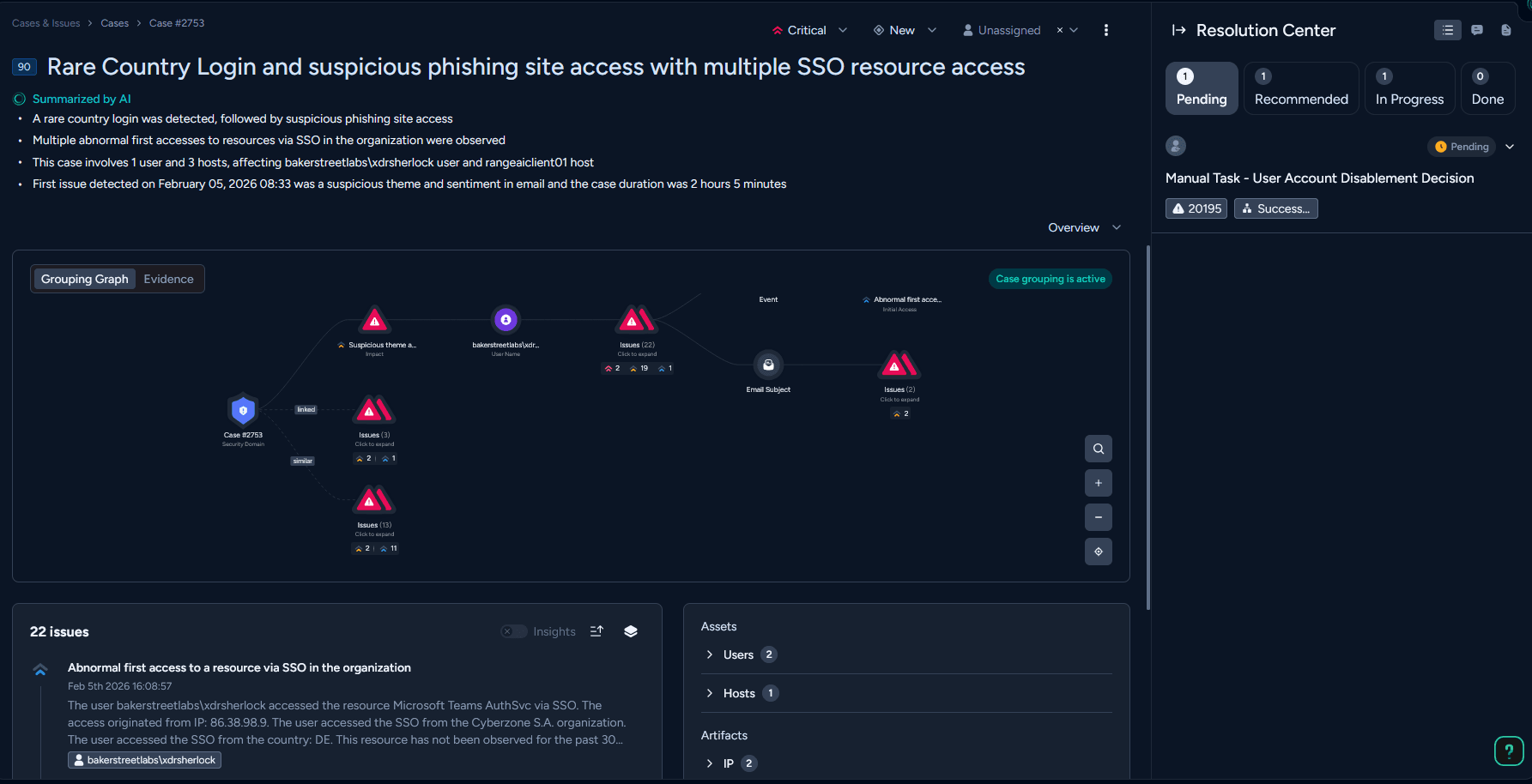Go to the Cases breadcrumb link
The height and width of the screenshot is (784, 1532).
point(114,23)
